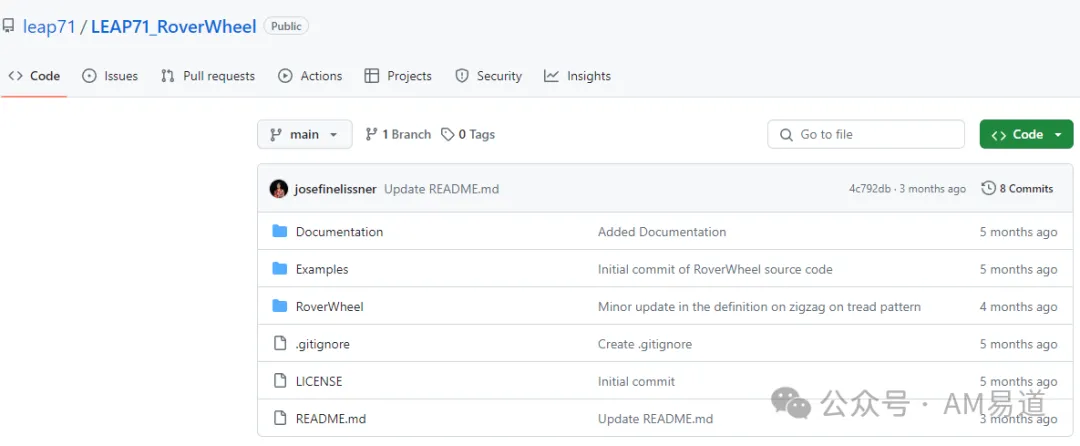Viewport: 1080px width, 446px height.
Task: Open the Documentation folder
Action: tap(340, 232)
